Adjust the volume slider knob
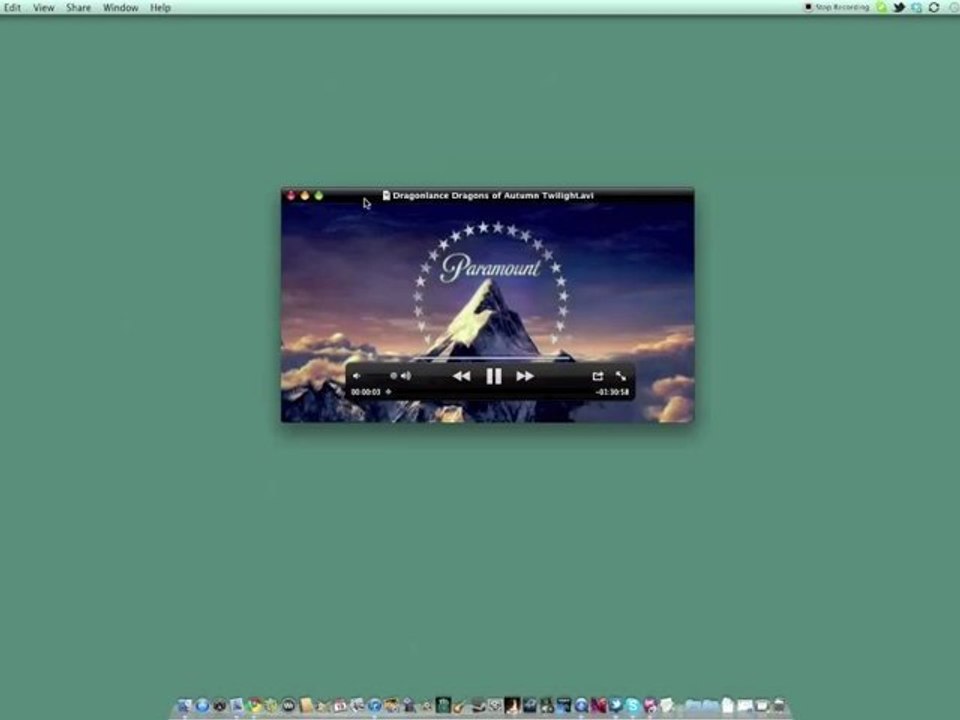 [393, 376]
